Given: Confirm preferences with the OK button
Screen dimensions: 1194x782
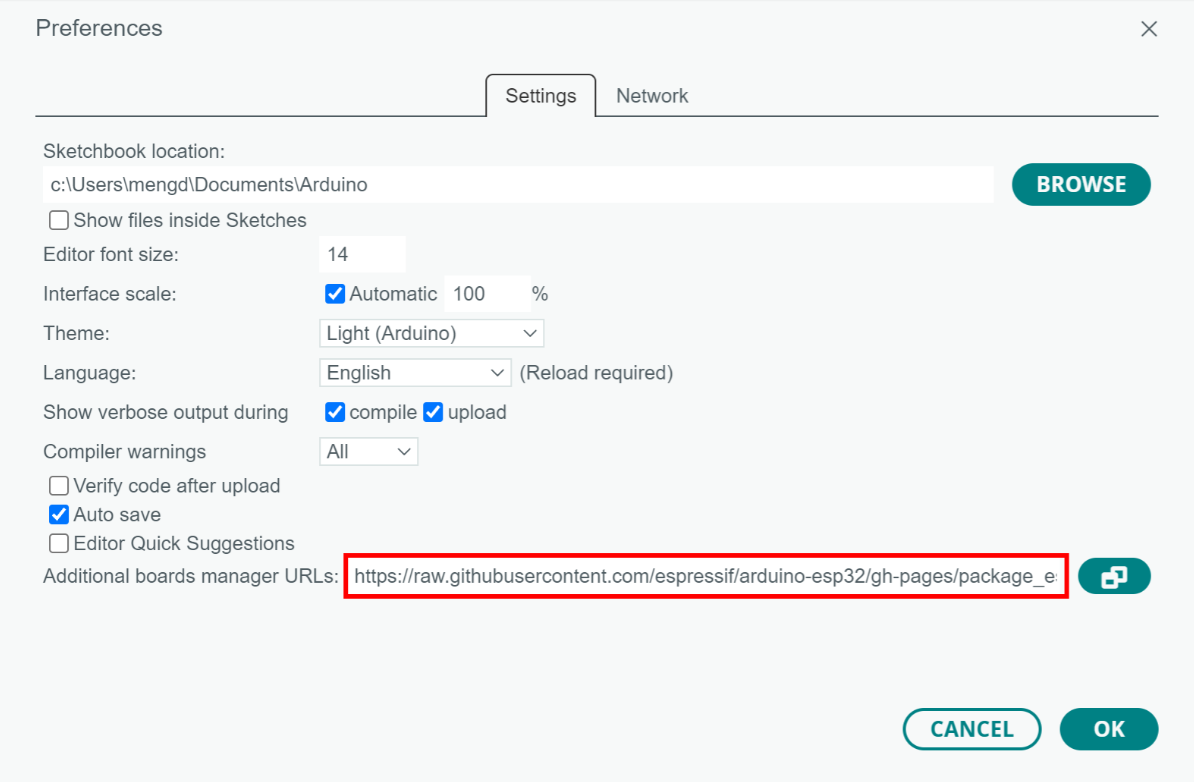Looking at the screenshot, I should click(1108, 729).
